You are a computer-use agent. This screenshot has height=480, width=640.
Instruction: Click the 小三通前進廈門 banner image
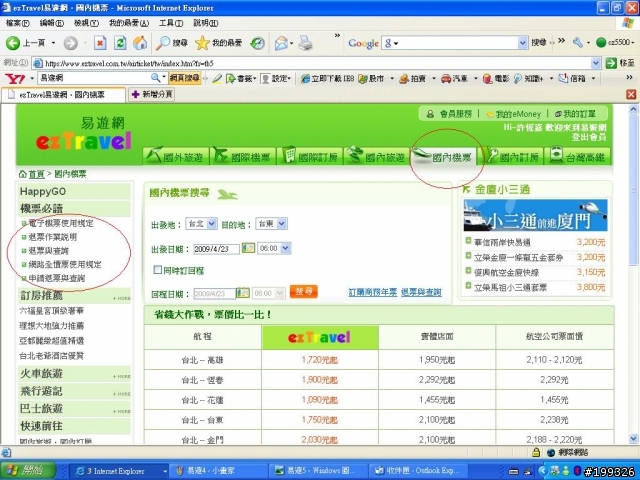coord(535,216)
